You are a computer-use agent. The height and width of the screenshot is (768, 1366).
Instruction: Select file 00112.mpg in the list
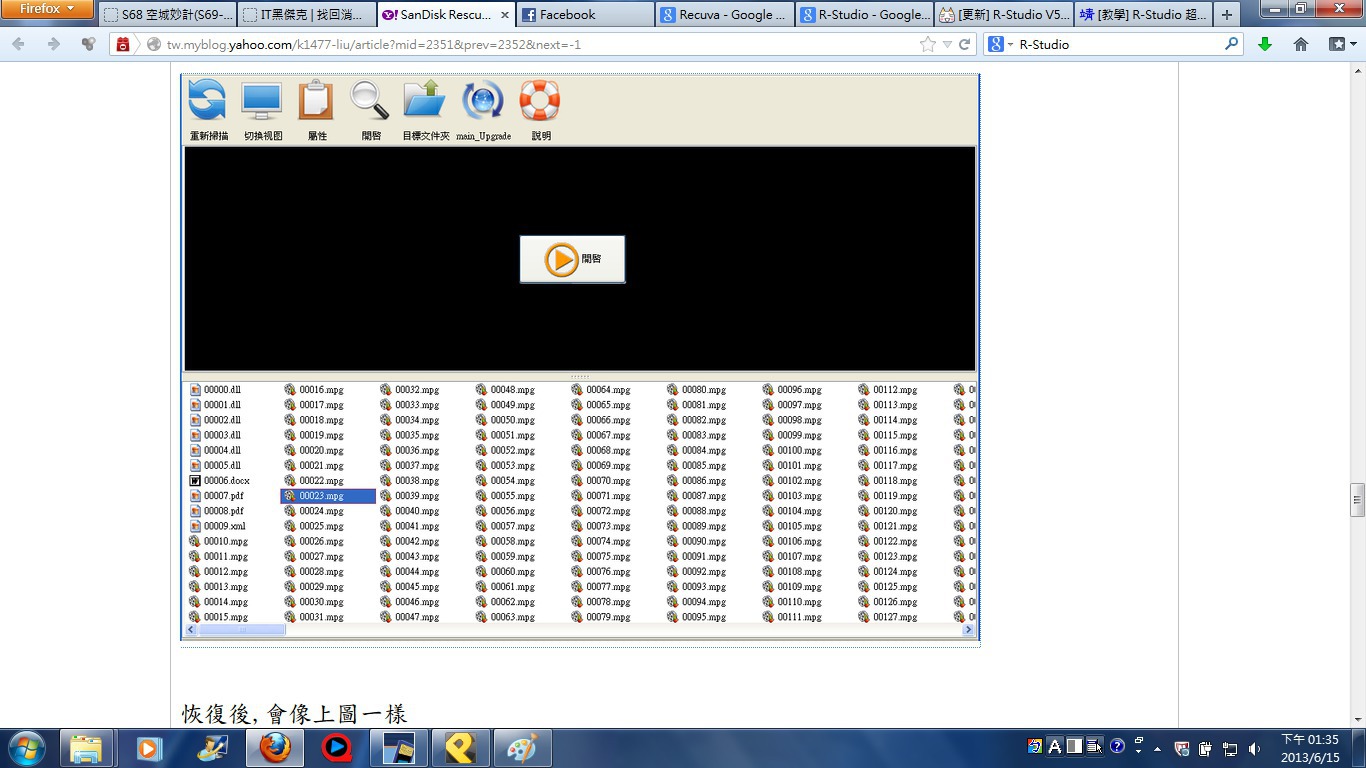tap(888, 390)
